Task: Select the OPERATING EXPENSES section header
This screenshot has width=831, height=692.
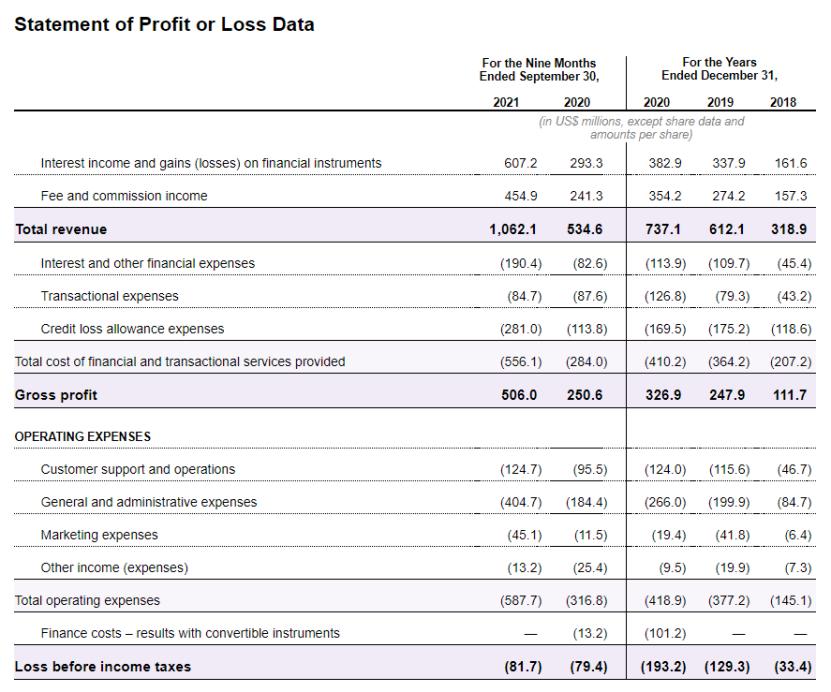Action: coord(83,437)
